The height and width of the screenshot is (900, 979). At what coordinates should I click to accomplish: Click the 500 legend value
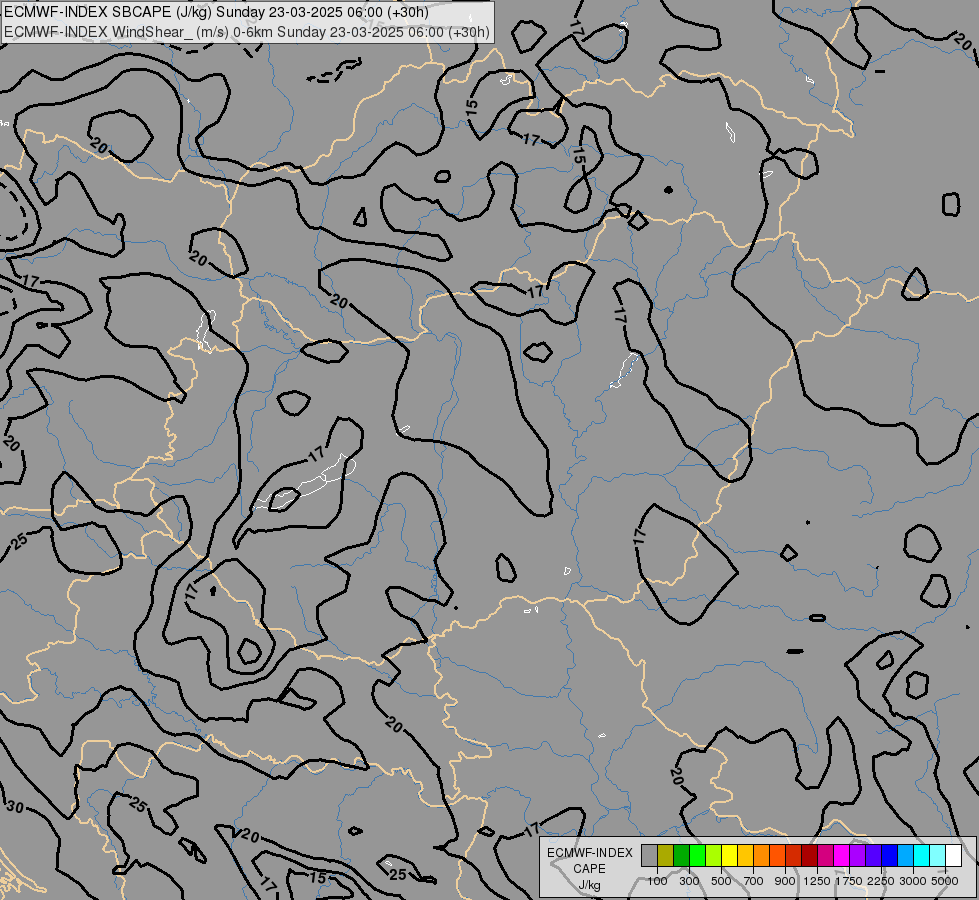tap(721, 881)
